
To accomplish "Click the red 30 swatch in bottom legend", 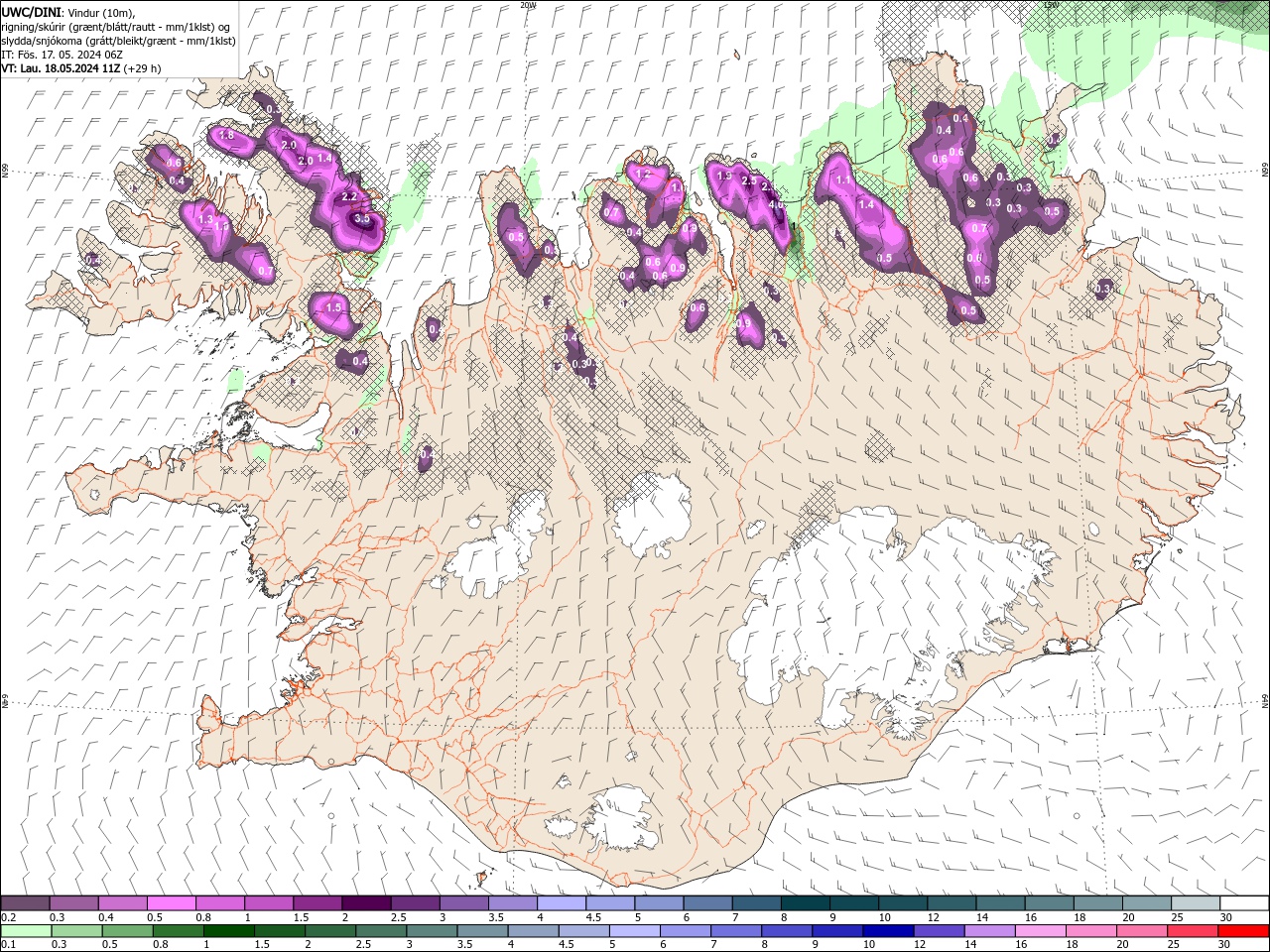I will coord(1243,931).
